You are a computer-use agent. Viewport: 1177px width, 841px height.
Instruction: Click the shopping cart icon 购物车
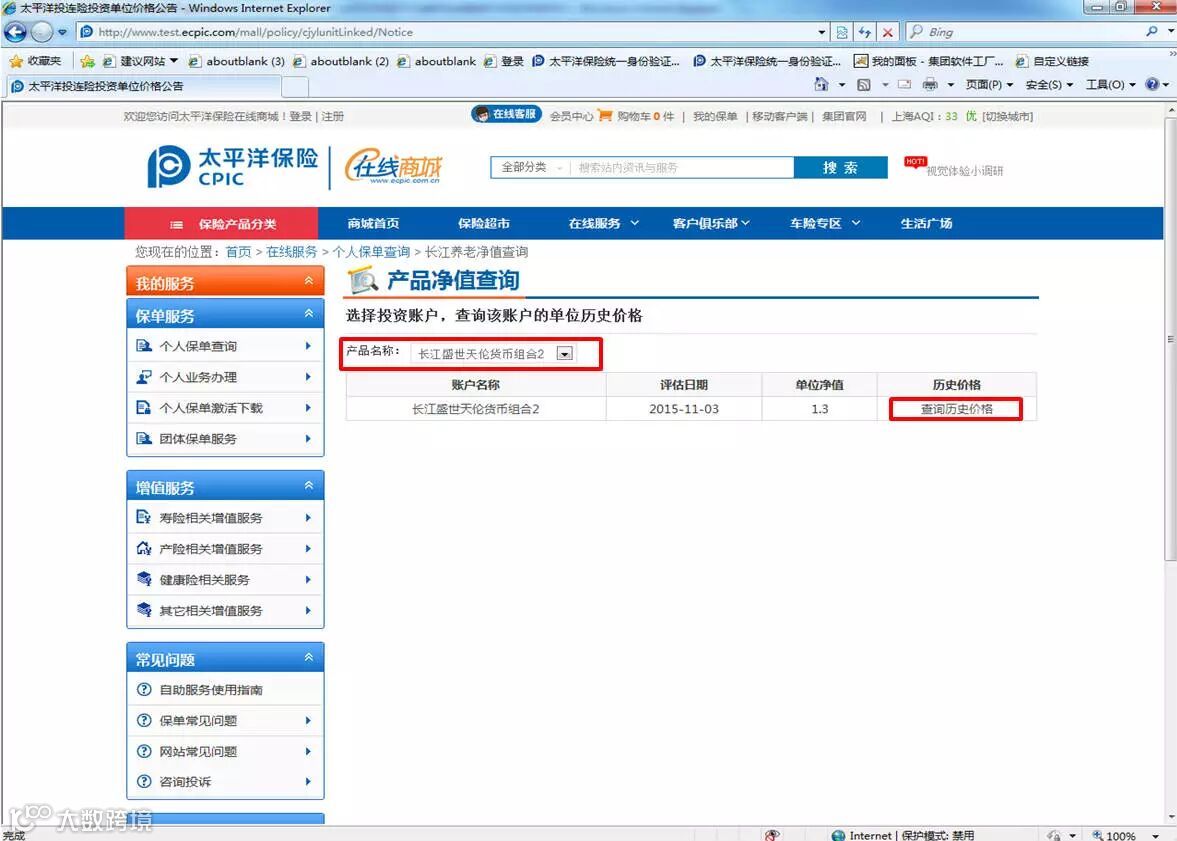(605, 116)
